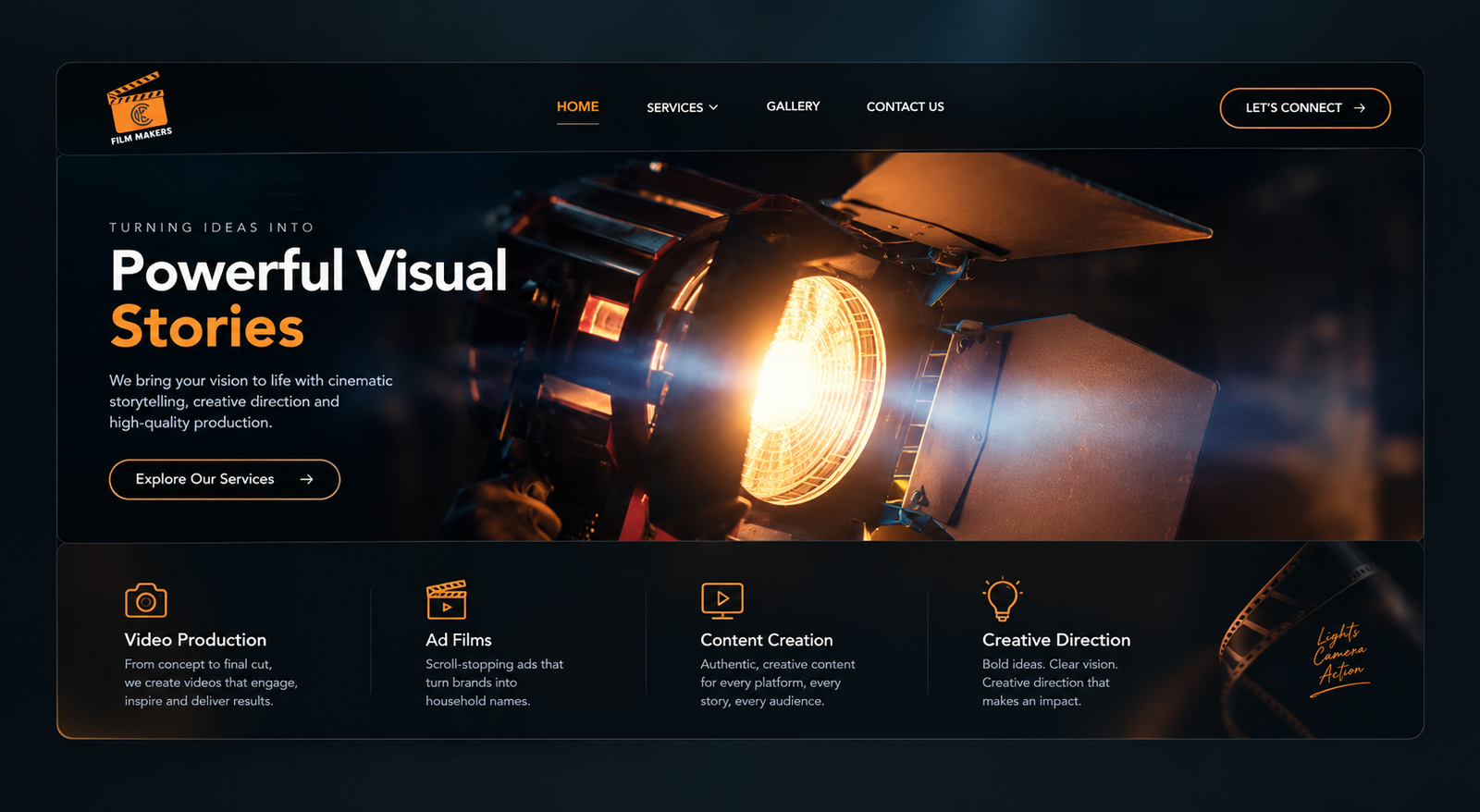This screenshot has width=1480, height=812.
Task: Click the Explore Our Services button
Action: pyautogui.click(x=225, y=479)
